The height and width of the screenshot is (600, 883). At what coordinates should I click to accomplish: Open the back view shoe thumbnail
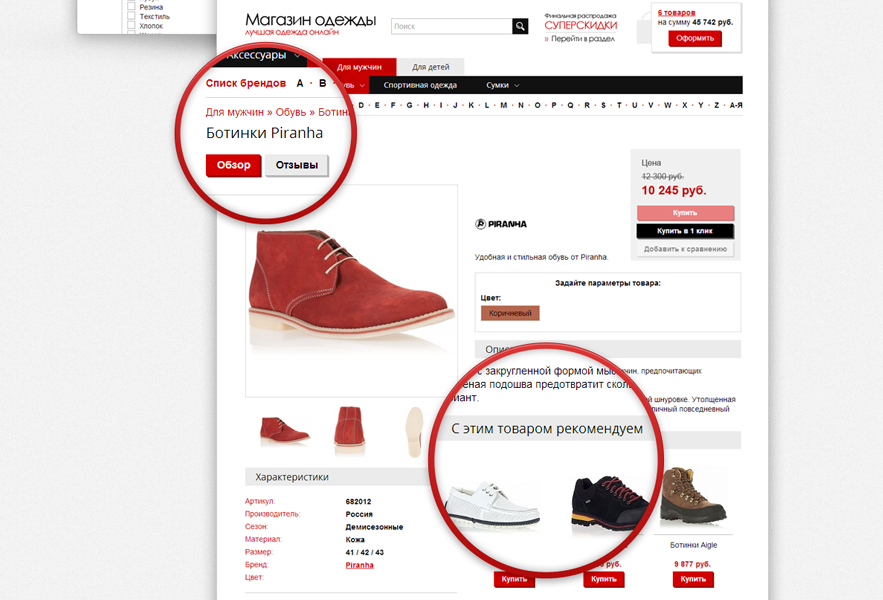(x=350, y=430)
